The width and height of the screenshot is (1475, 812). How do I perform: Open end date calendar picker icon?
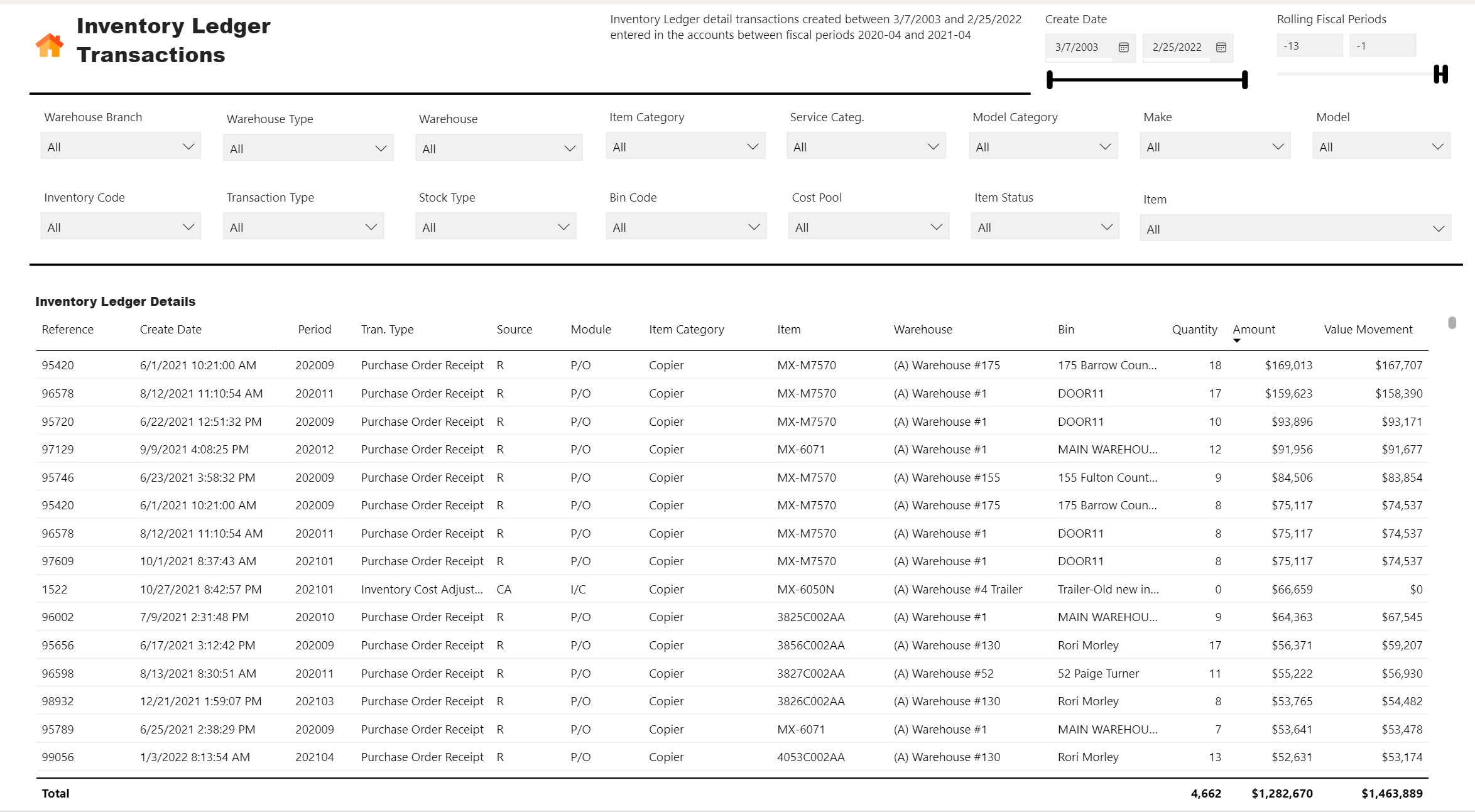click(x=1221, y=47)
